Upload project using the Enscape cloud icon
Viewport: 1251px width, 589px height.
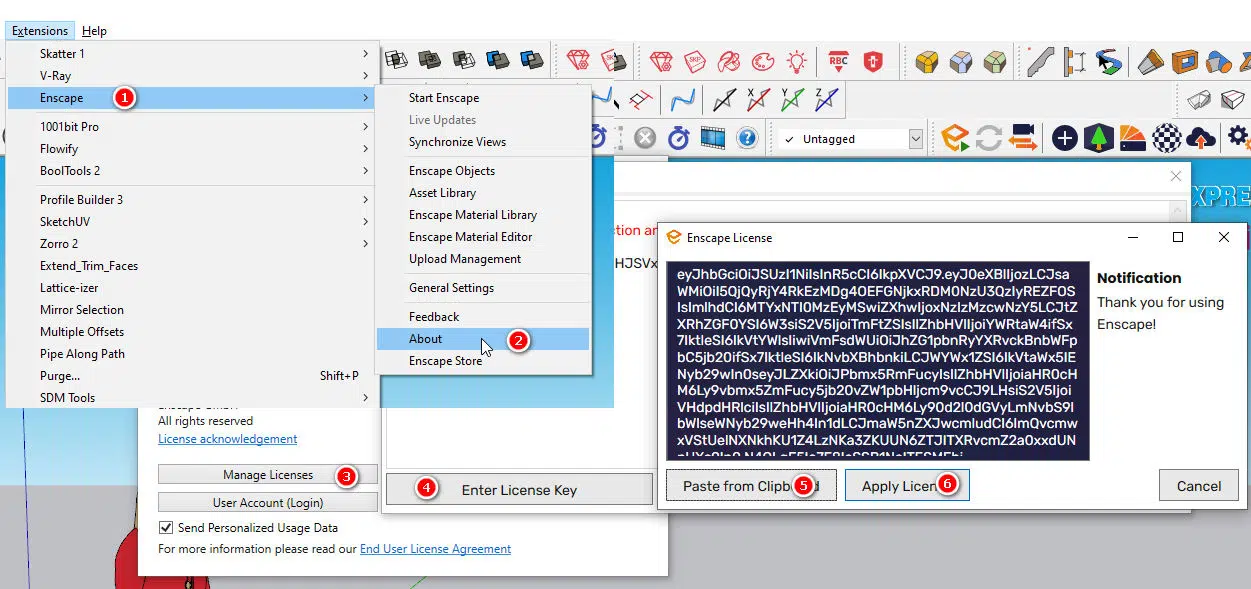[1200, 137]
